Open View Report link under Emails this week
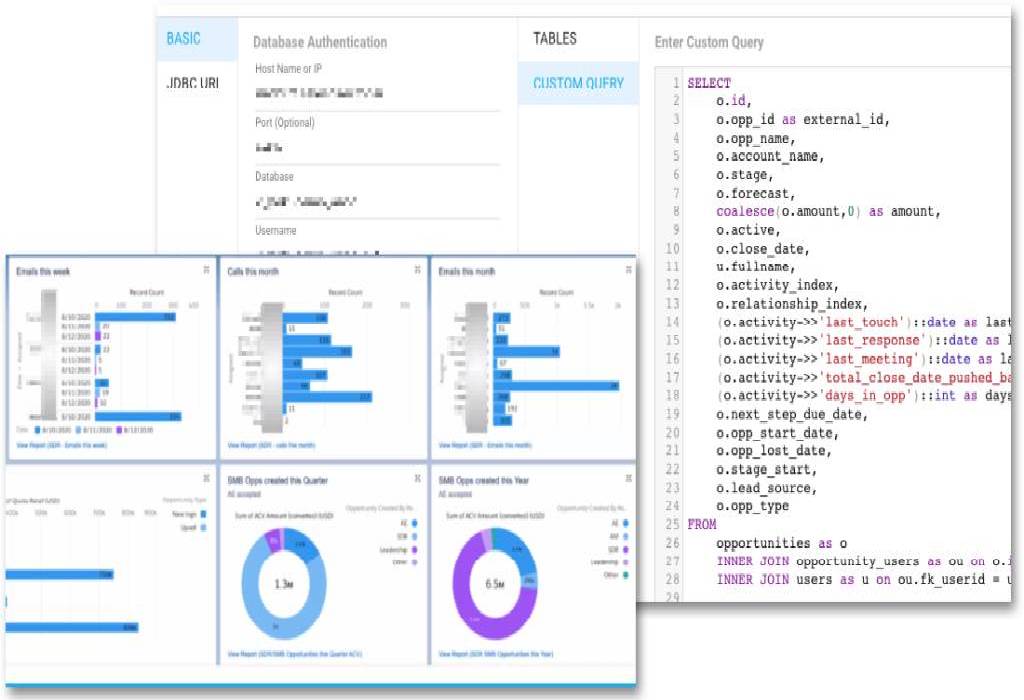This screenshot has width=1024, height=700. point(61,445)
